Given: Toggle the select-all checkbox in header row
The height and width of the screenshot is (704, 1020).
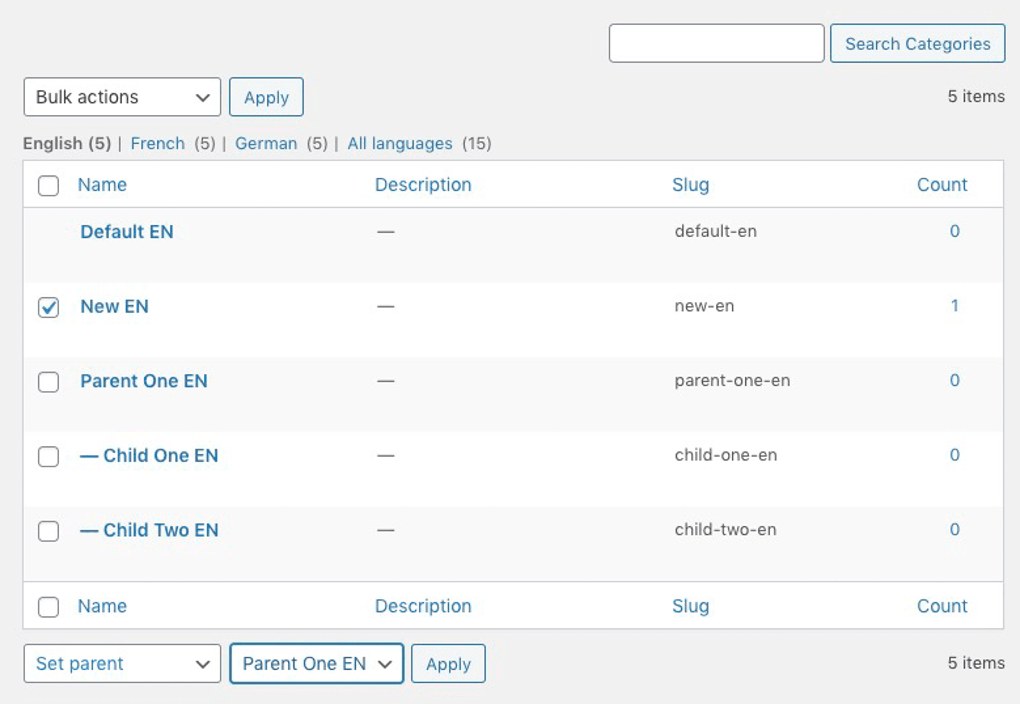Looking at the screenshot, I should [x=48, y=185].
